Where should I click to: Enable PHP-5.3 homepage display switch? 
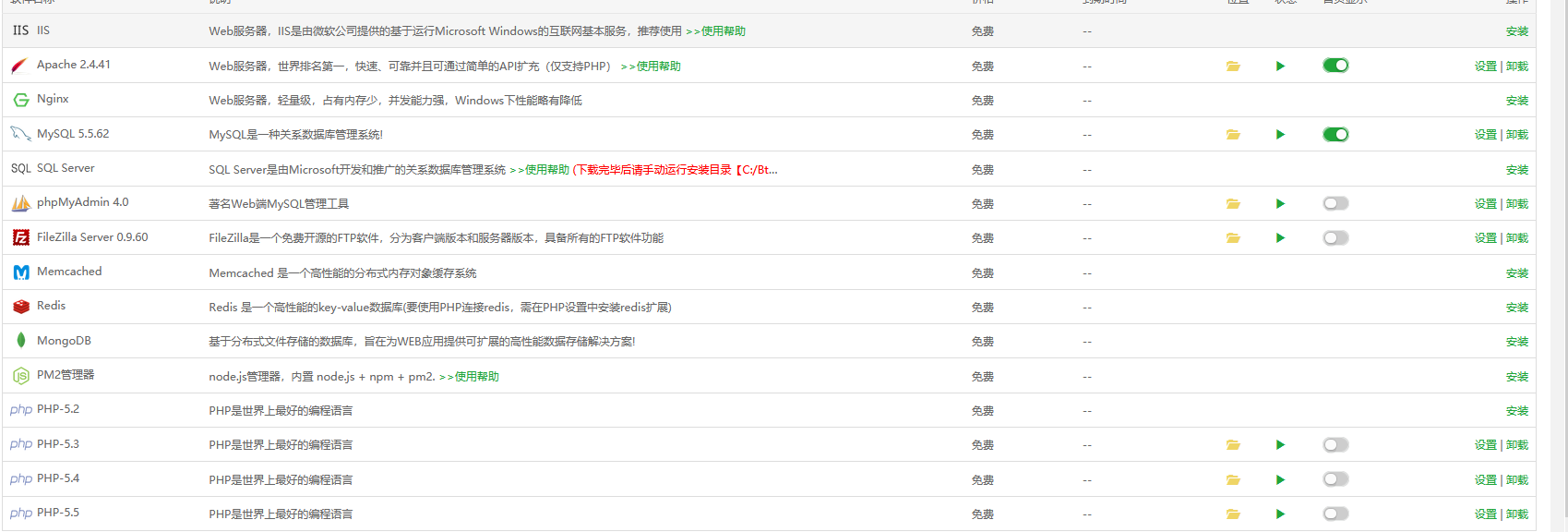pos(1335,444)
